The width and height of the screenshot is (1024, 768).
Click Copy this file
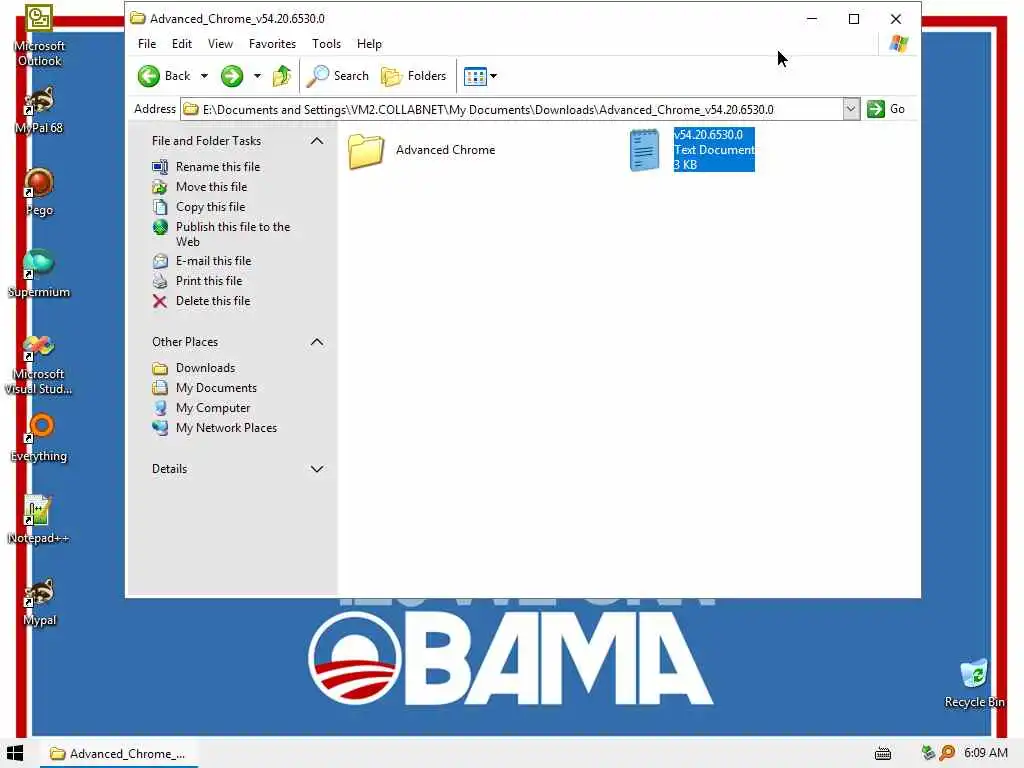[x=210, y=207]
